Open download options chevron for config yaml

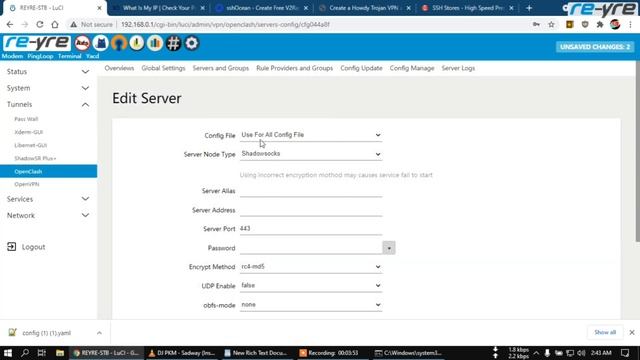click(x=99, y=333)
